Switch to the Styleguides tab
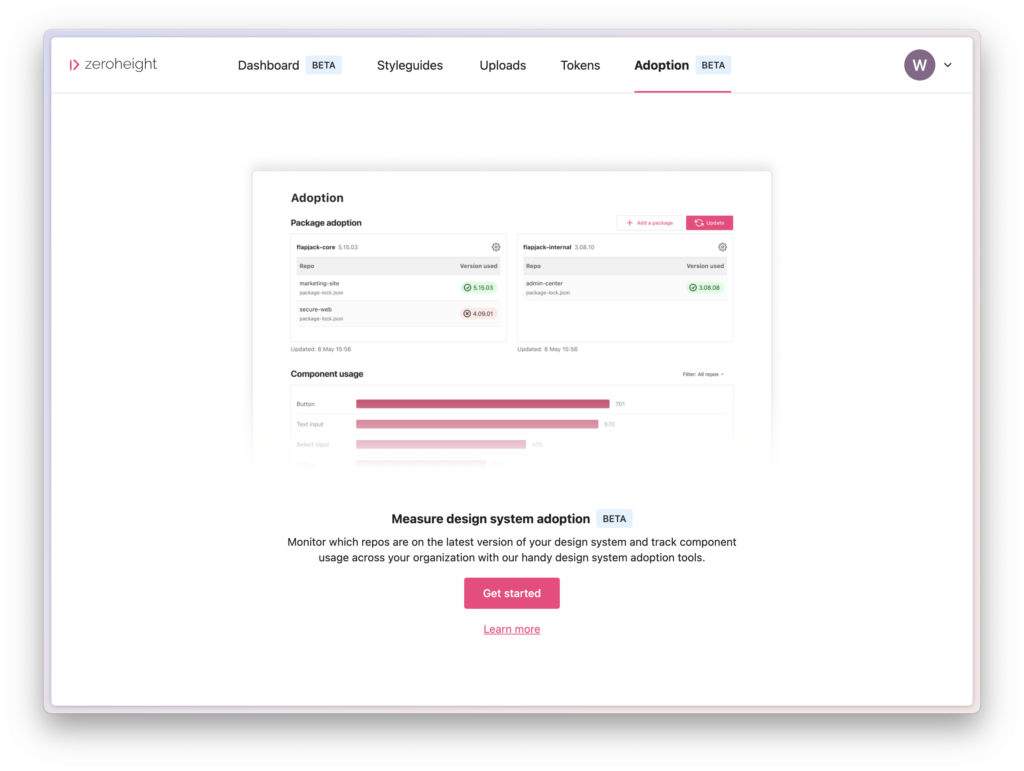The height and width of the screenshot is (771, 1024). tap(409, 65)
